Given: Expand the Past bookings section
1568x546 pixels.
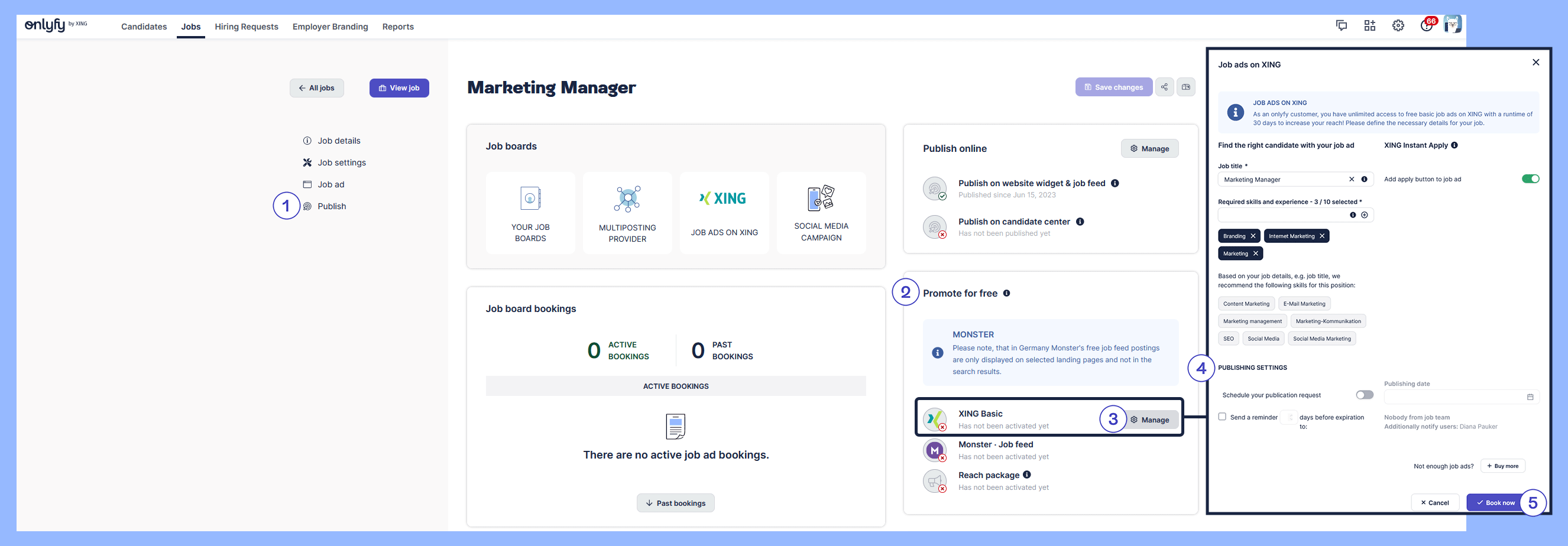Looking at the screenshot, I should (x=675, y=503).
